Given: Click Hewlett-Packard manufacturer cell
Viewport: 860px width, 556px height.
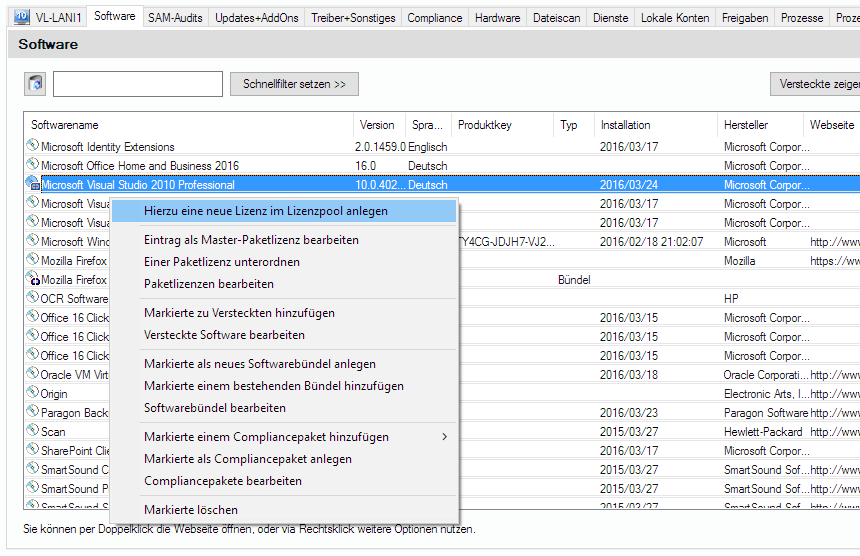Looking at the screenshot, I should pyautogui.click(x=763, y=432).
